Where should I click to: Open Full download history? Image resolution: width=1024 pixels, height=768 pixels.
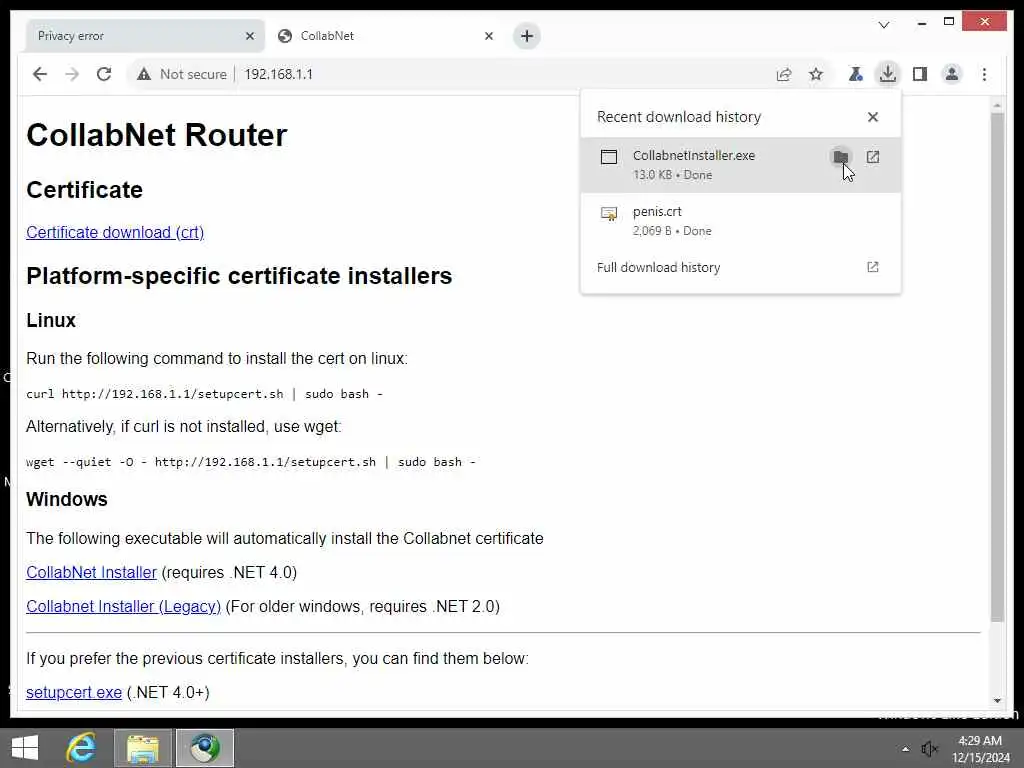click(741, 267)
